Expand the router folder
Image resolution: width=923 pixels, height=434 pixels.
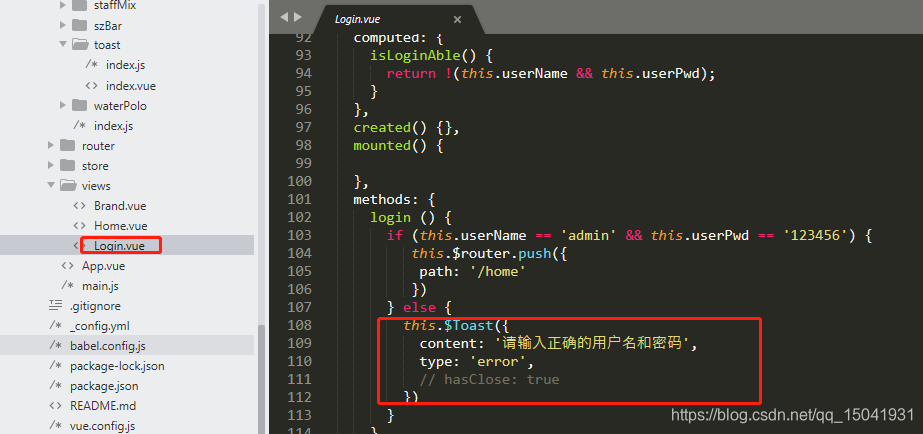pyautogui.click(x=51, y=145)
